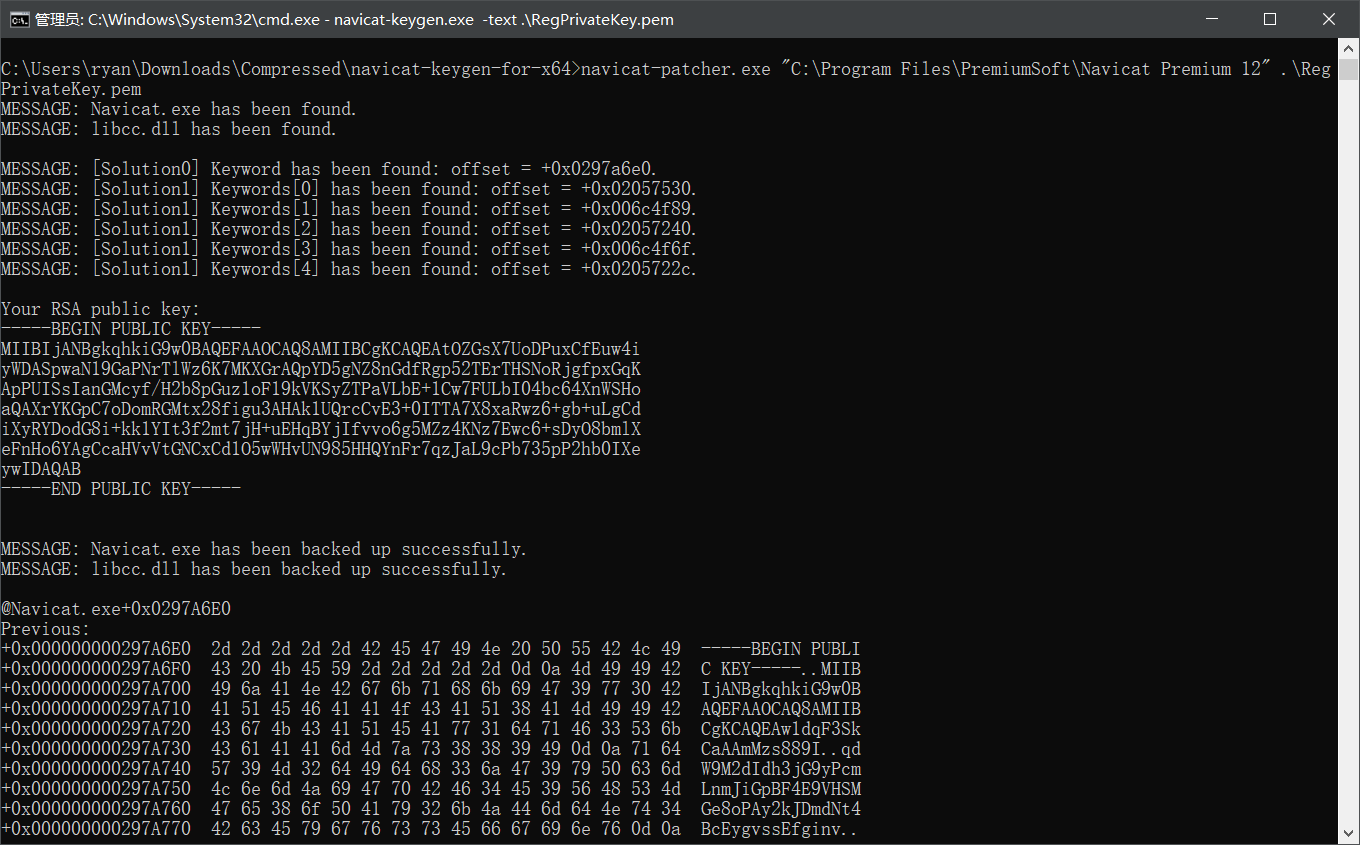Click 'Navicat.exe has been backed up' message
1360x845 pixels.
[263, 549]
